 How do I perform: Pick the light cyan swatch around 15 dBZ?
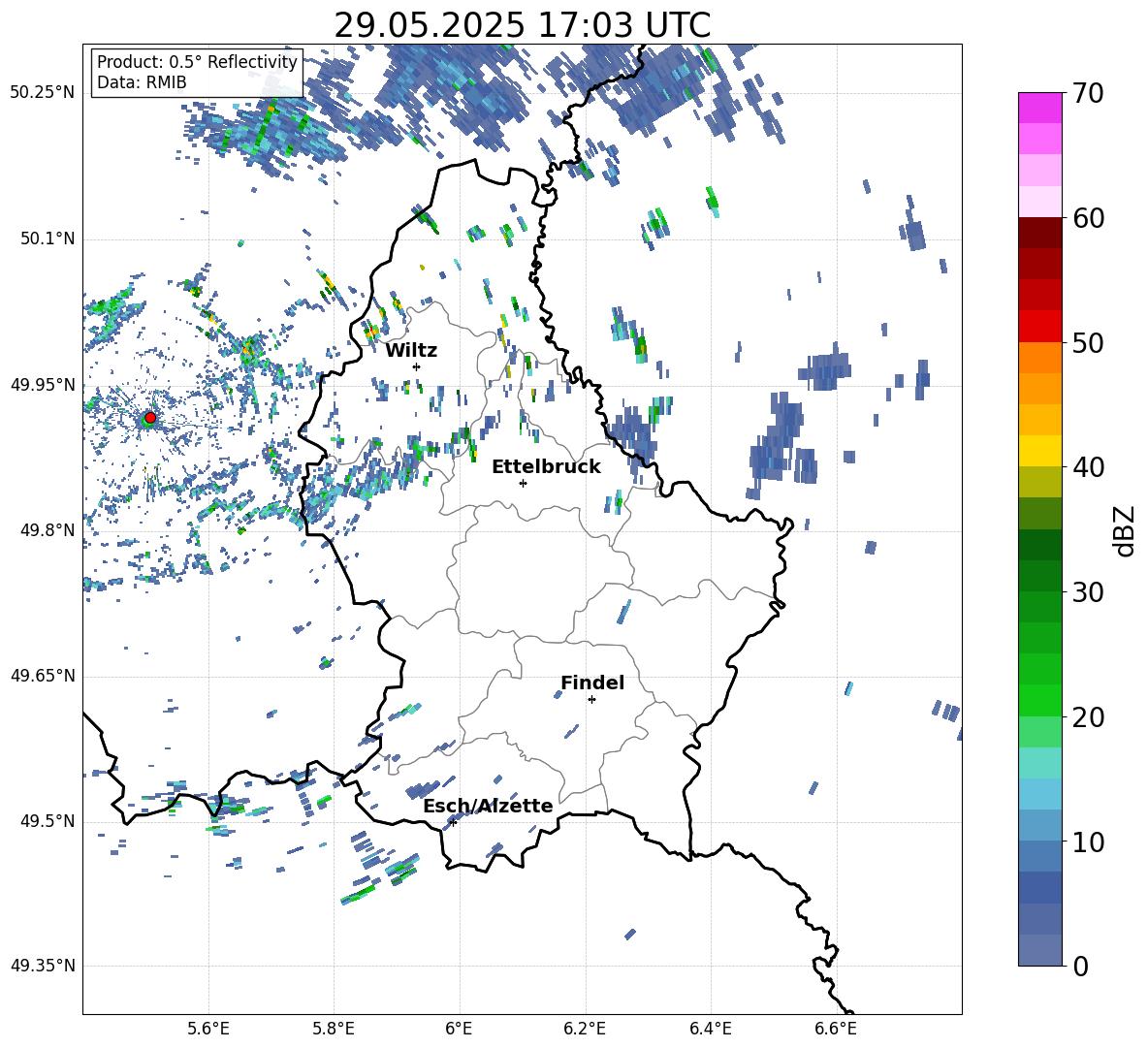pyautogui.click(x=1040, y=763)
